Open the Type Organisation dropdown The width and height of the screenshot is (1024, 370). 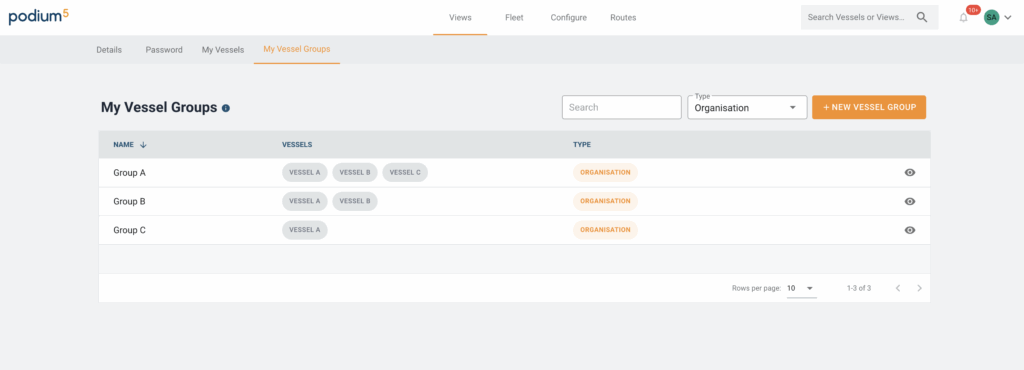(747, 108)
